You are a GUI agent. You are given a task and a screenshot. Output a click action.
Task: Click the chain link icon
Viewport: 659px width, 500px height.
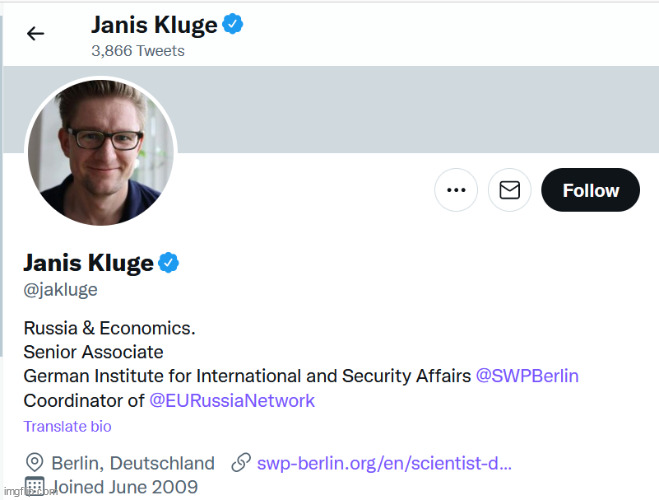pyautogui.click(x=240, y=463)
